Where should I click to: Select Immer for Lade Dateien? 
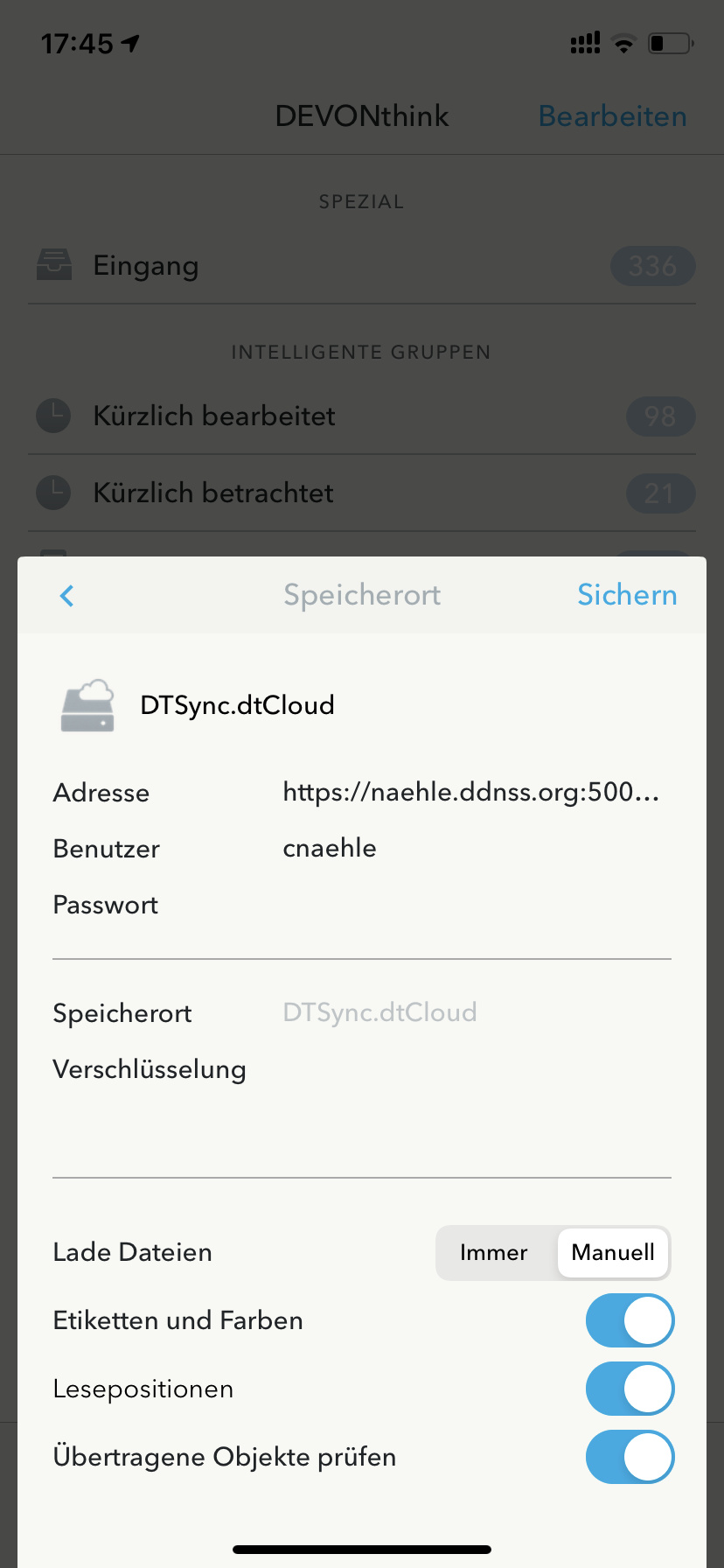point(494,1253)
